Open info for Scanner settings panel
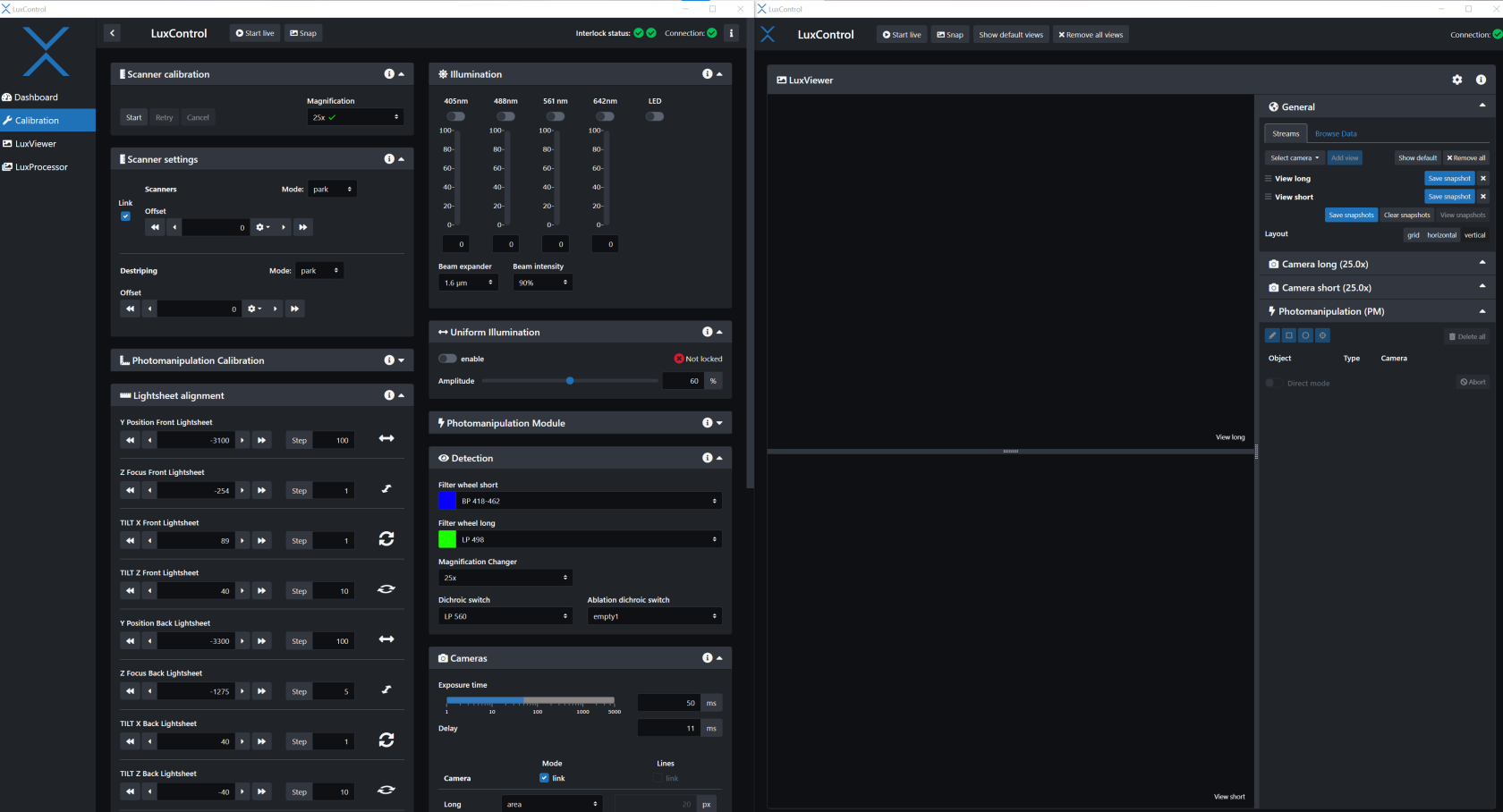This screenshot has height=812, width=1503. (389, 159)
